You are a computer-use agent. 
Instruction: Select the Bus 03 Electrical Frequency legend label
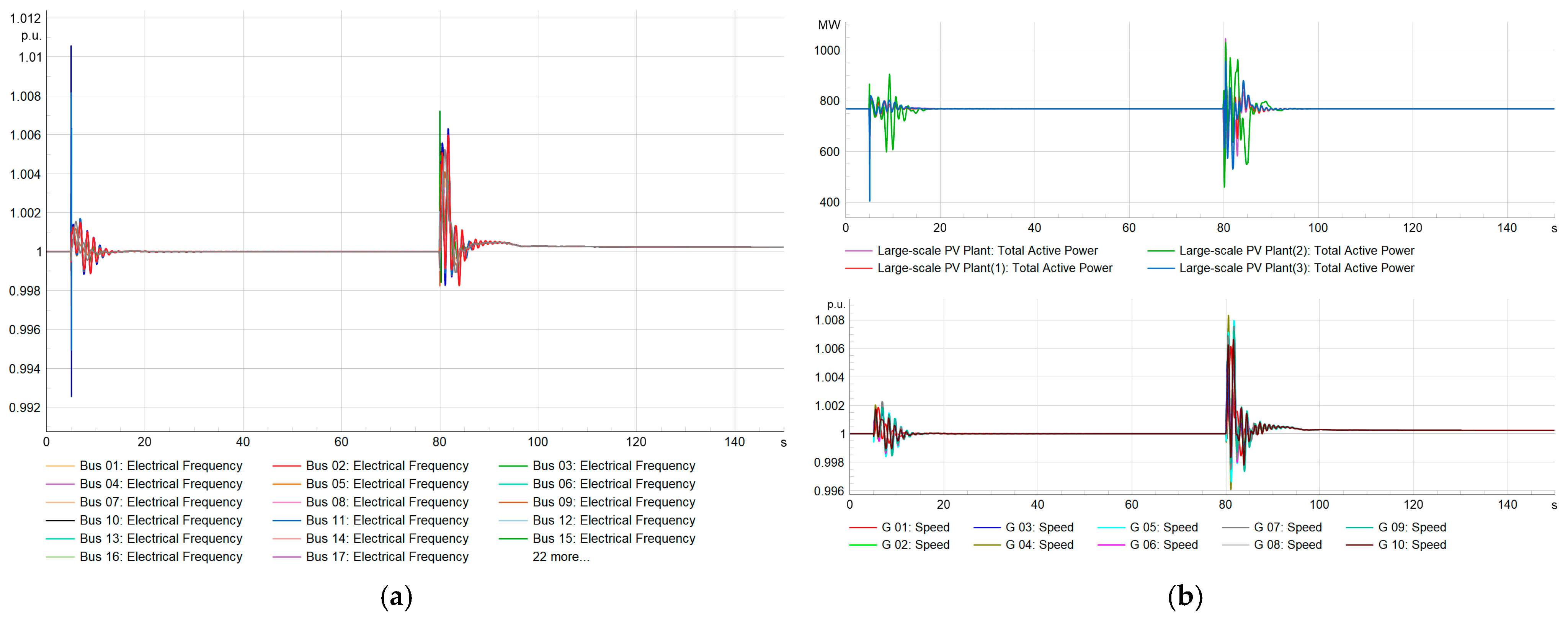click(x=613, y=466)
